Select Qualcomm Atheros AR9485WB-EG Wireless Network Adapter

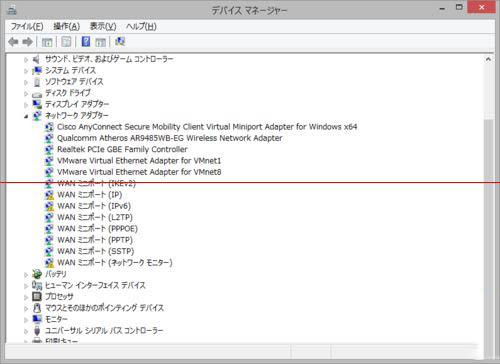[x=170, y=138]
